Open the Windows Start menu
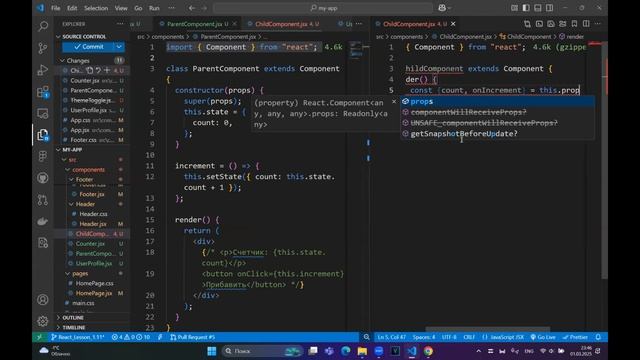This screenshot has width=640, height=360. pos(211,351)
